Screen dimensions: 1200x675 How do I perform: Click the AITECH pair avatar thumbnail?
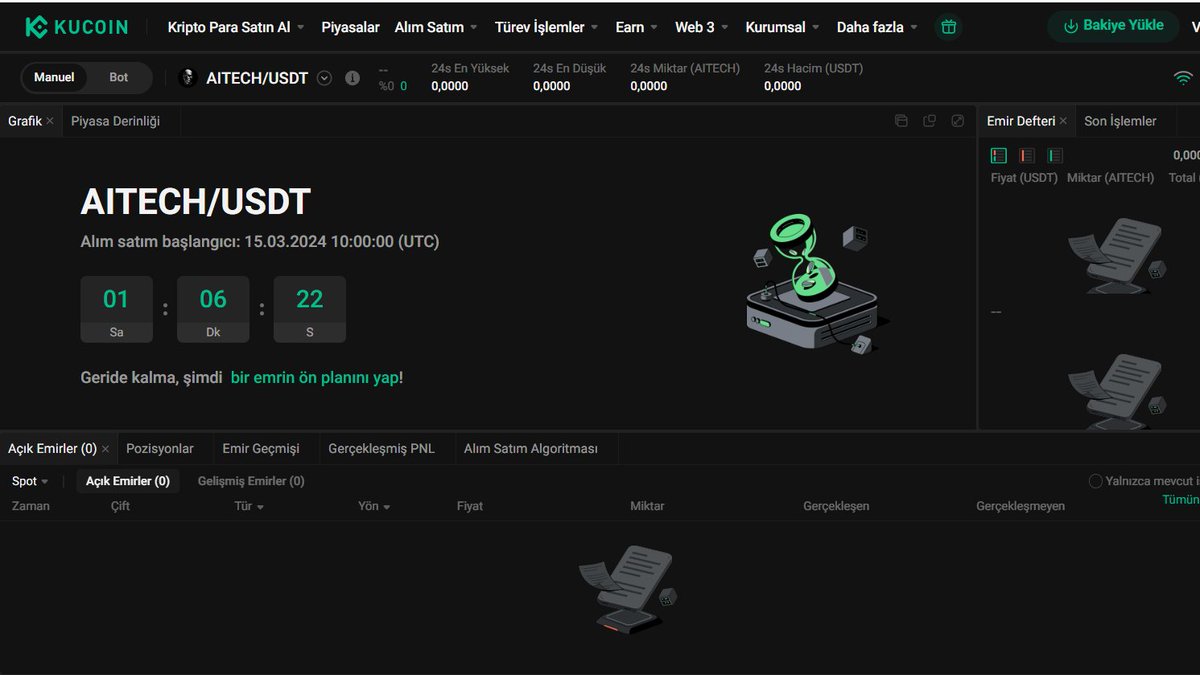186,77
